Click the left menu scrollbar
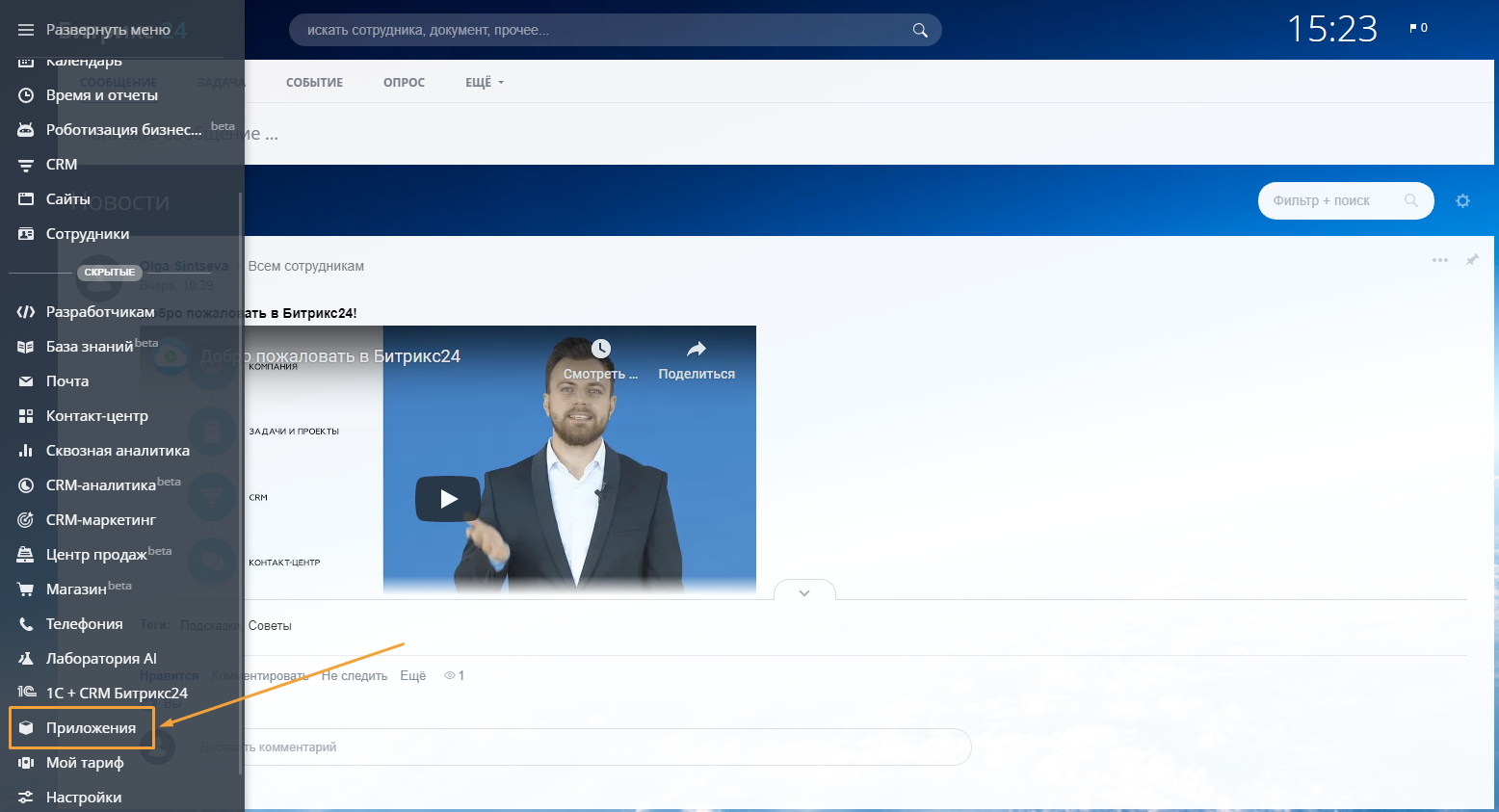The image size is (1499, 812). (240, 482)
